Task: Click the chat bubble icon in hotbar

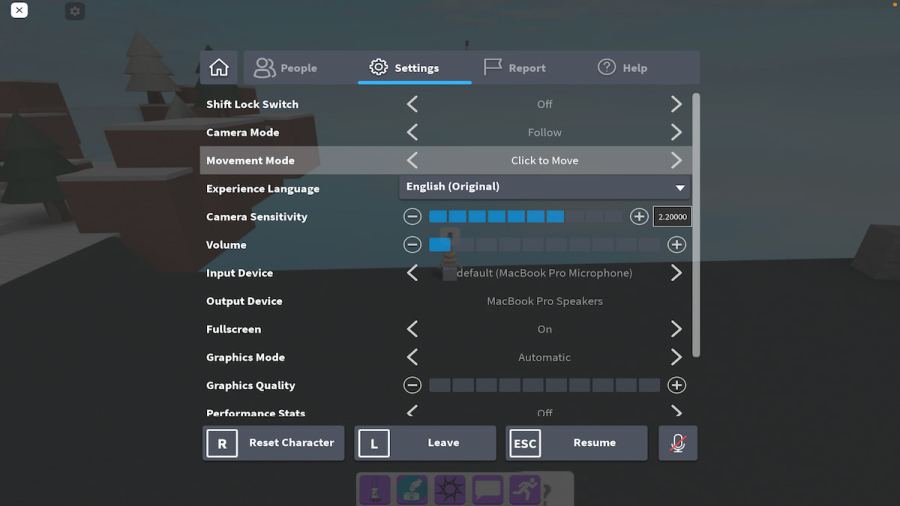Action: (487, 490)
